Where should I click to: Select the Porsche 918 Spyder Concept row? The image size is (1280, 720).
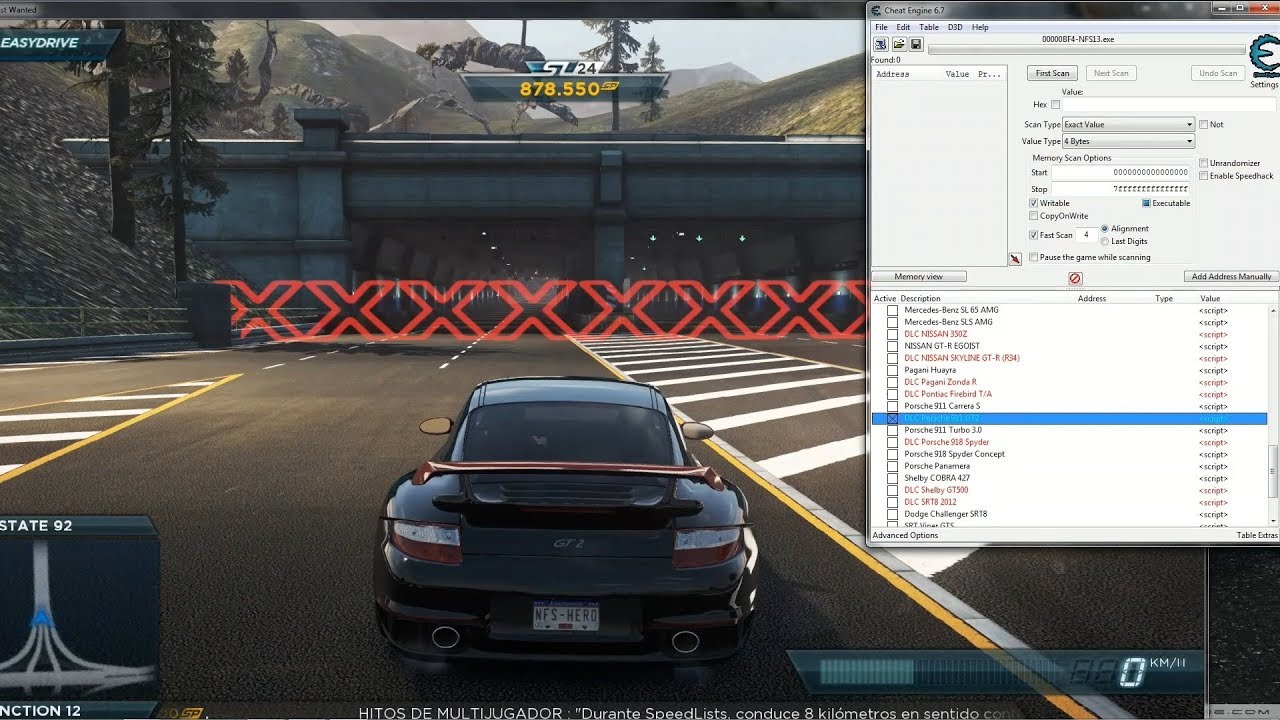(1069, 454)
